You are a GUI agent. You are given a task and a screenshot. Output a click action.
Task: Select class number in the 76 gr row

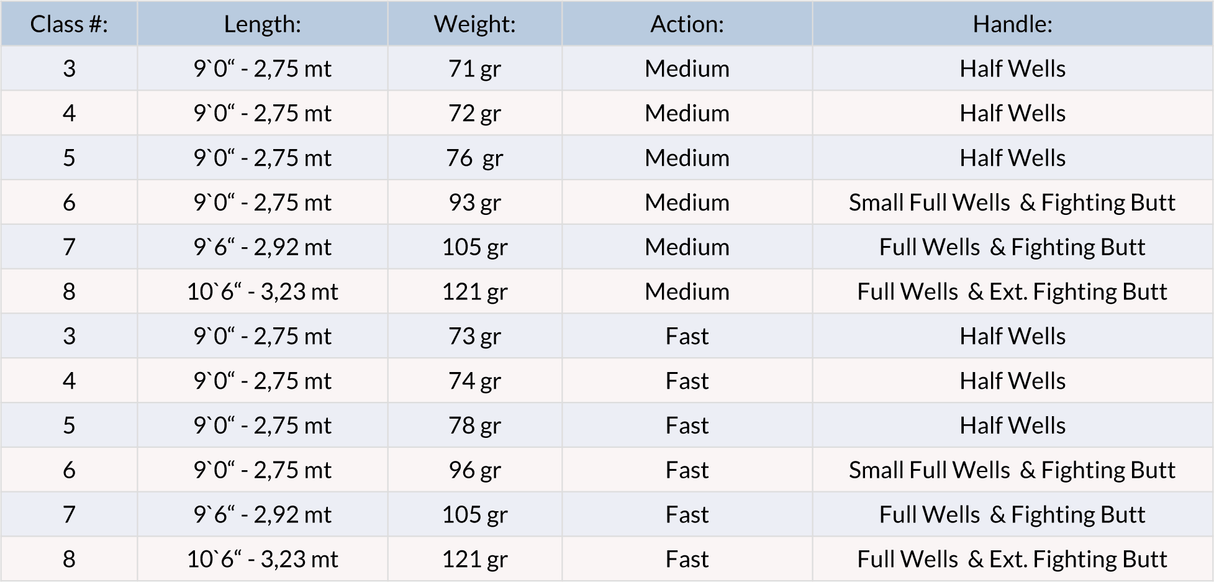coord(69,158)
